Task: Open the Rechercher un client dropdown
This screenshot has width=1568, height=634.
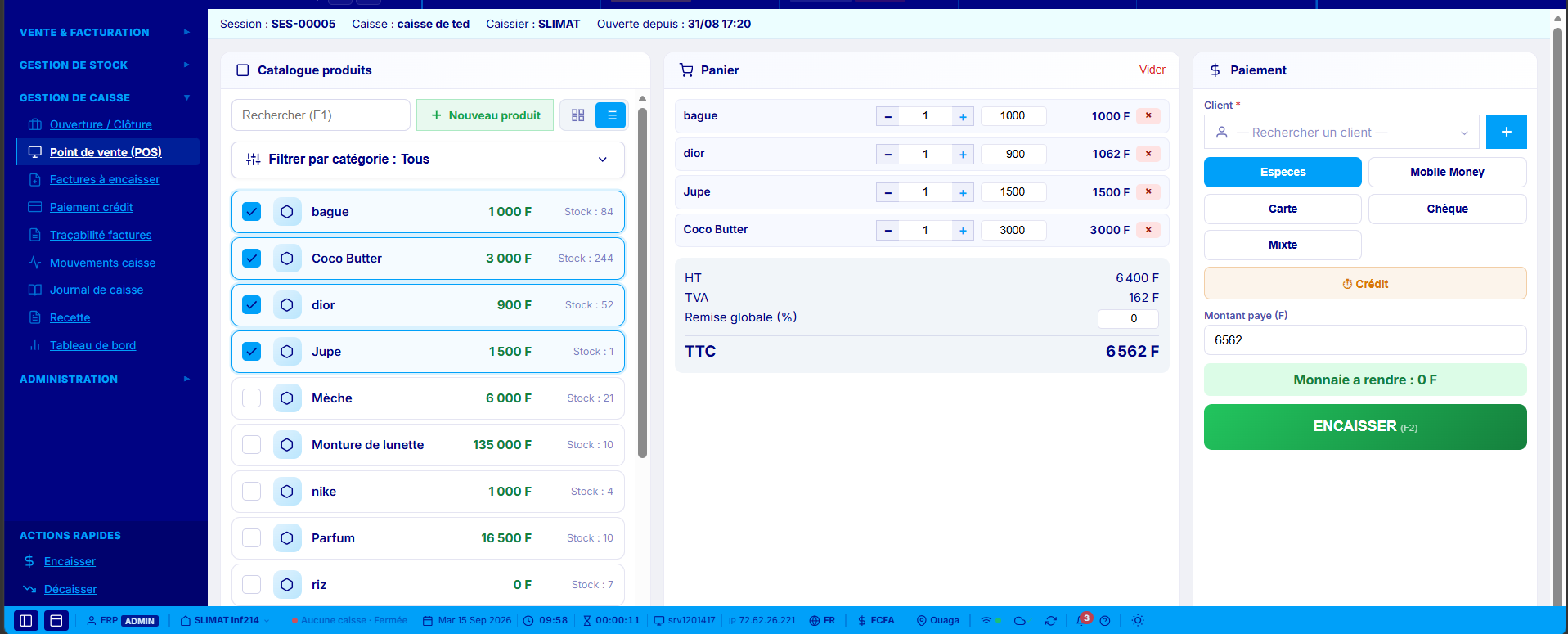Action: point(1341,133)
